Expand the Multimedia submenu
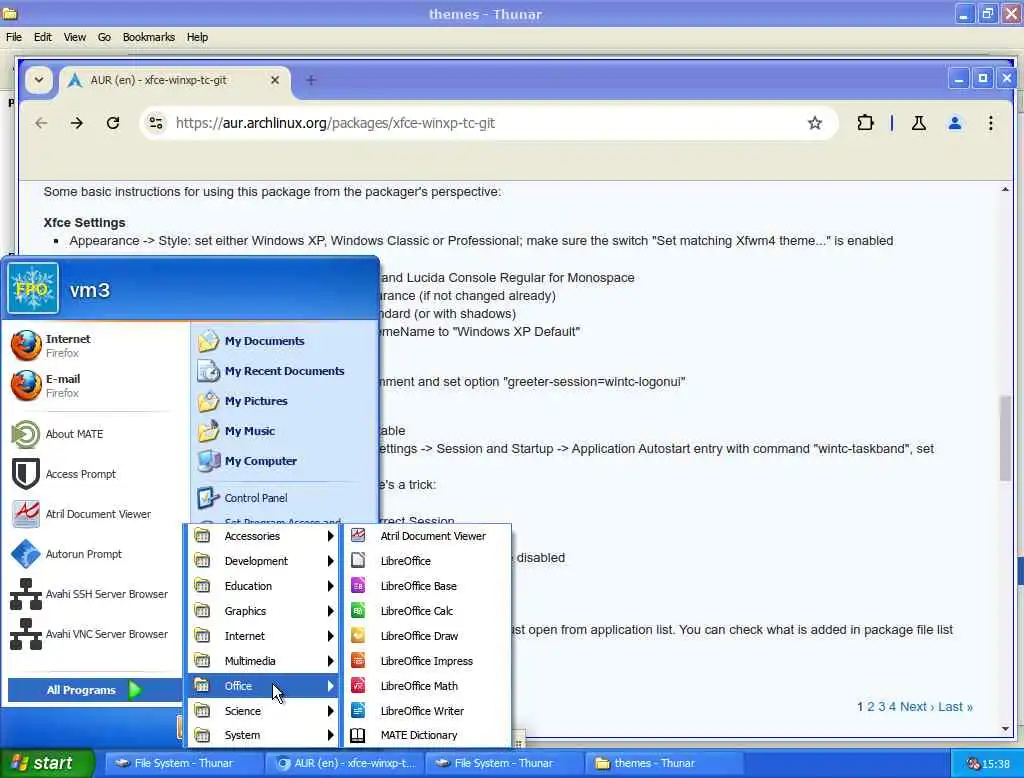The image size is (1024, 778). click(263, 661)
